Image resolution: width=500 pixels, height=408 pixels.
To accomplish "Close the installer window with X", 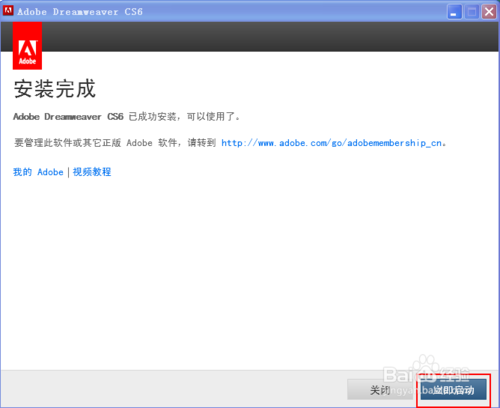I will pos(489,12).
